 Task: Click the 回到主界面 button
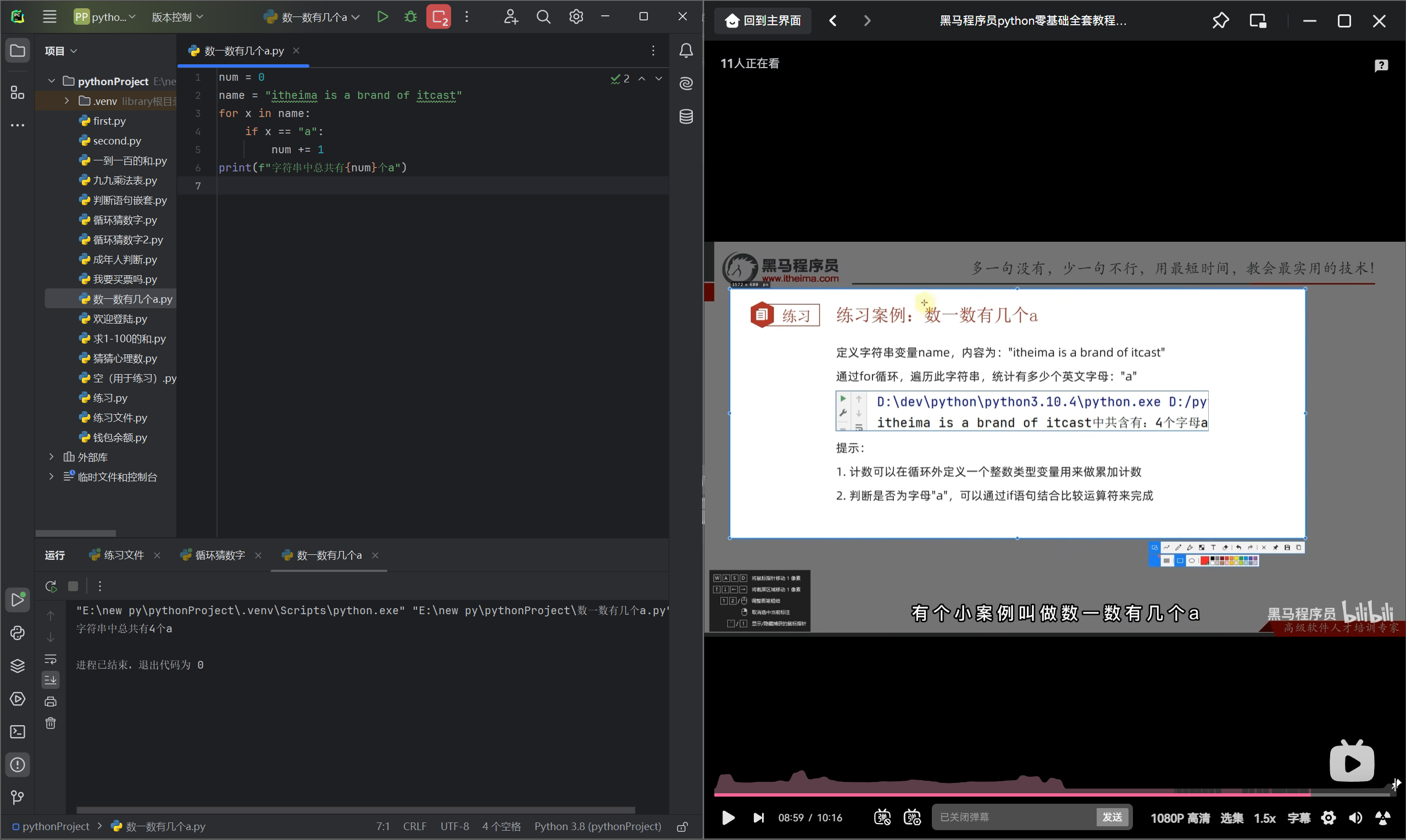click(763, 21)
